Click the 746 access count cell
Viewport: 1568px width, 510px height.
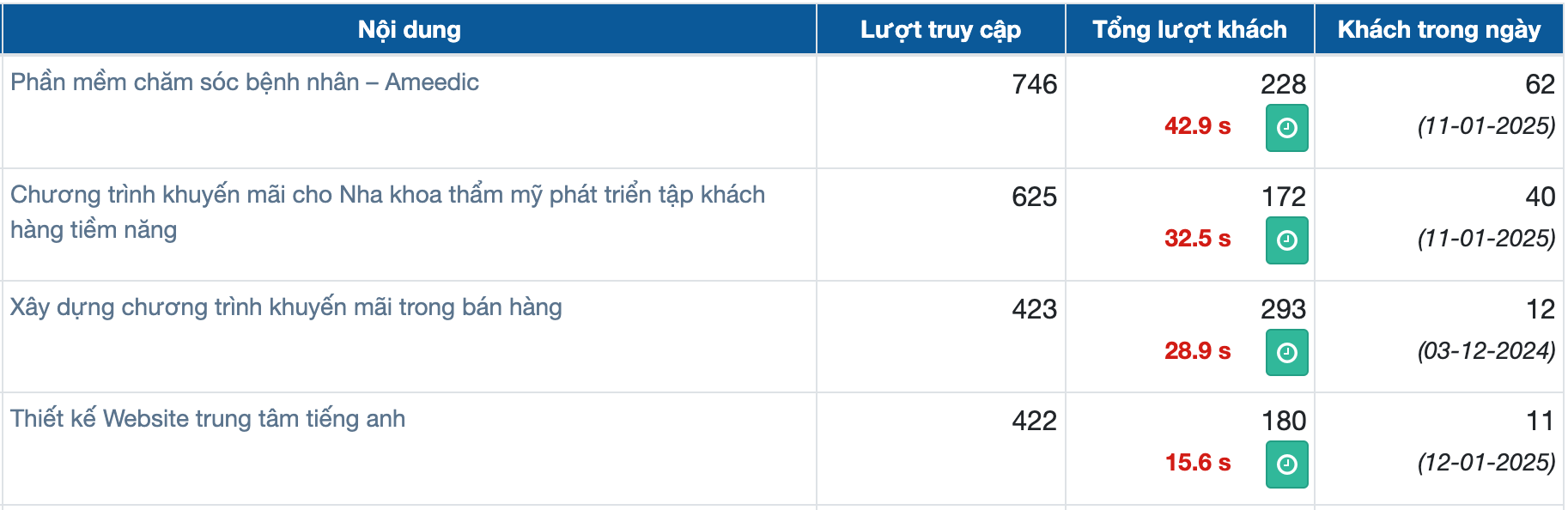click(1034, 84)
